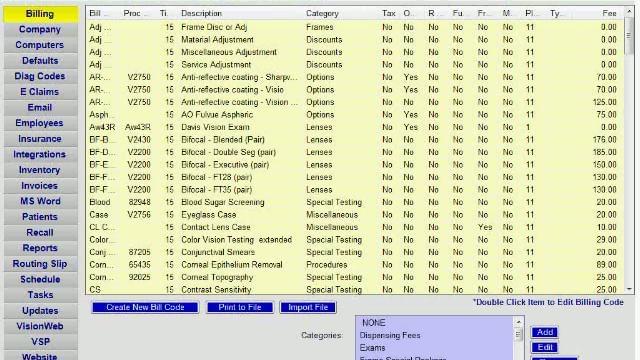Sort by the Category column header
The image size is (640, 360).
point(322,13)
